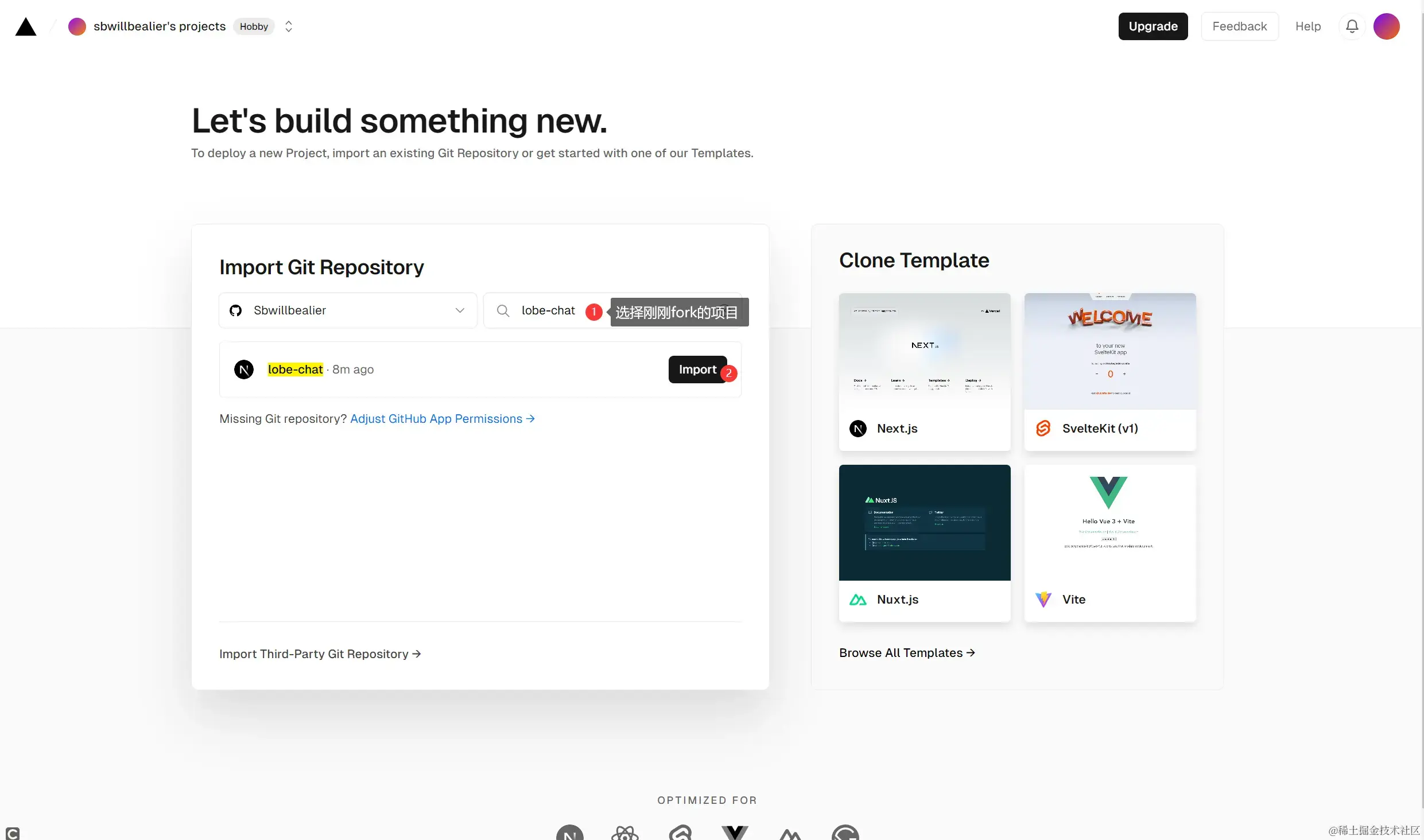
Task: Click the Svelte logo in template card
Action: pos(1043,429)
